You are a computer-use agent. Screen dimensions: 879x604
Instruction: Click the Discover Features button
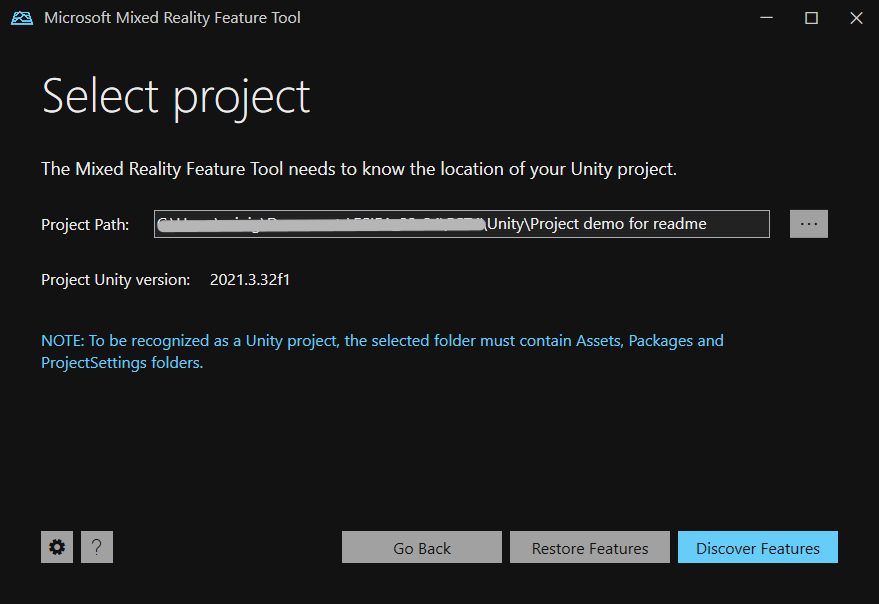pos(757,548)
